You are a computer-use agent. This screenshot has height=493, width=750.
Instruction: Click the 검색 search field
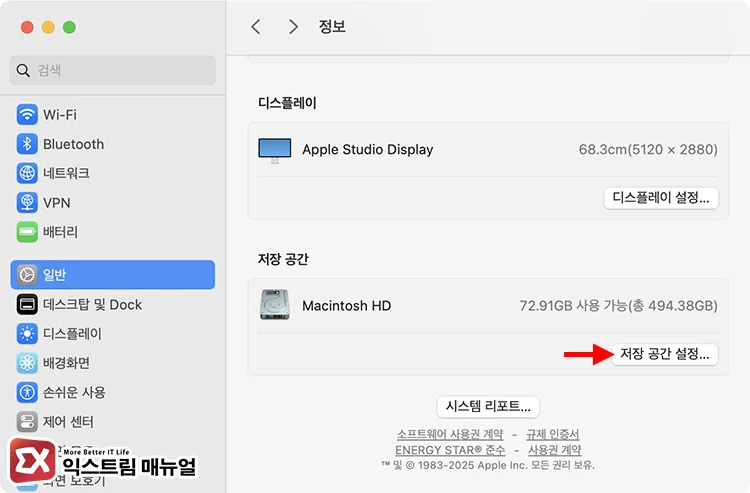[x=112, y=70]
